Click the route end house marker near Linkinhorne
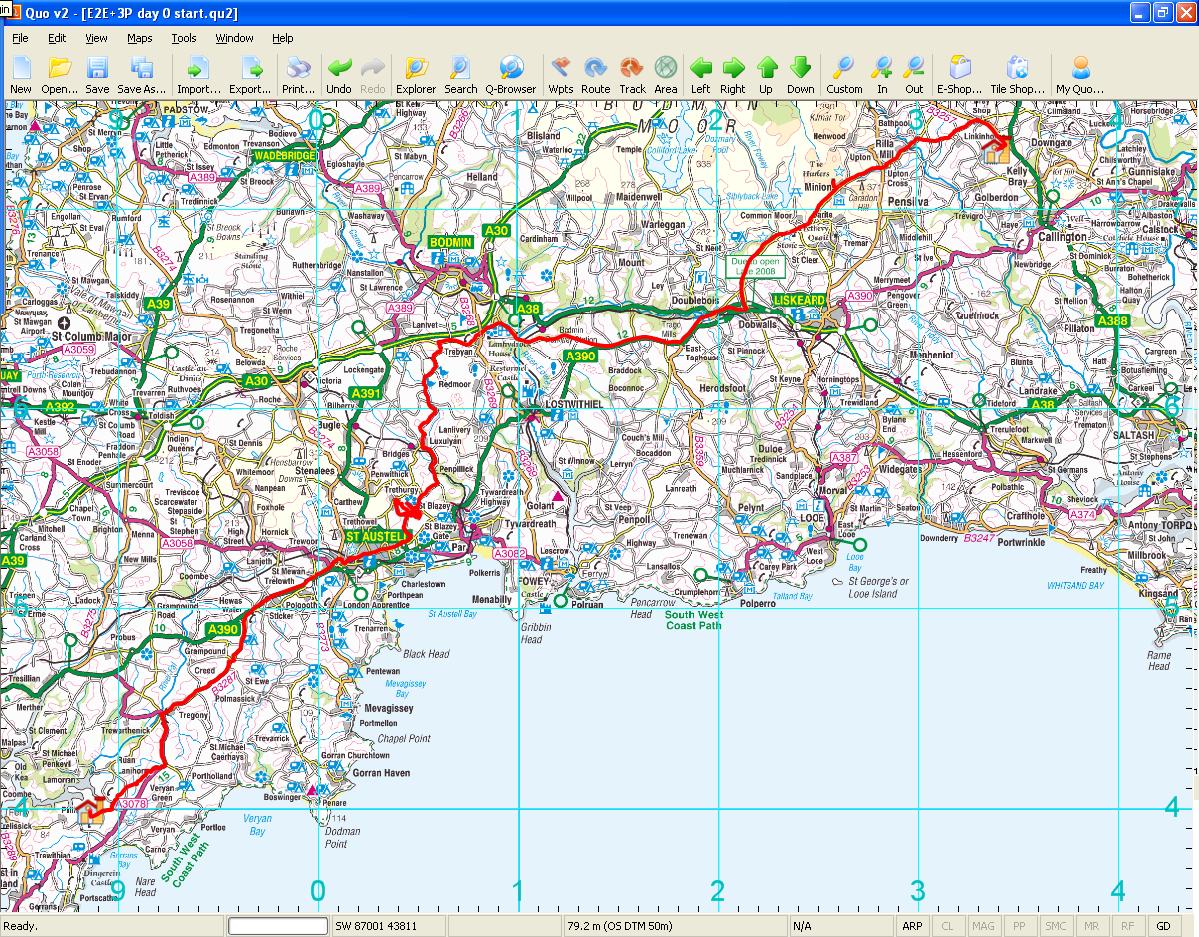 click(996, 148)
